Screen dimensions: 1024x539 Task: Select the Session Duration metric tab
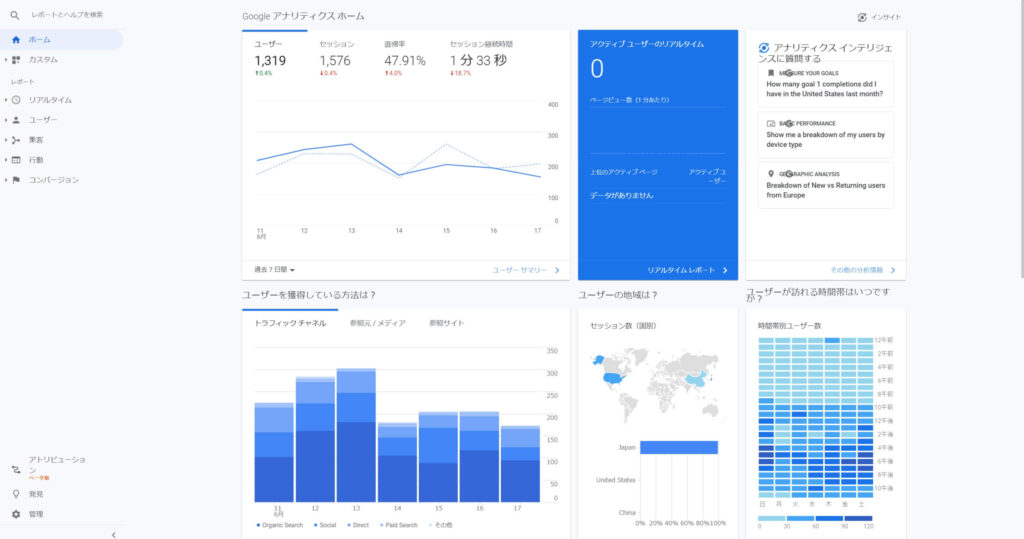[482, 58]
